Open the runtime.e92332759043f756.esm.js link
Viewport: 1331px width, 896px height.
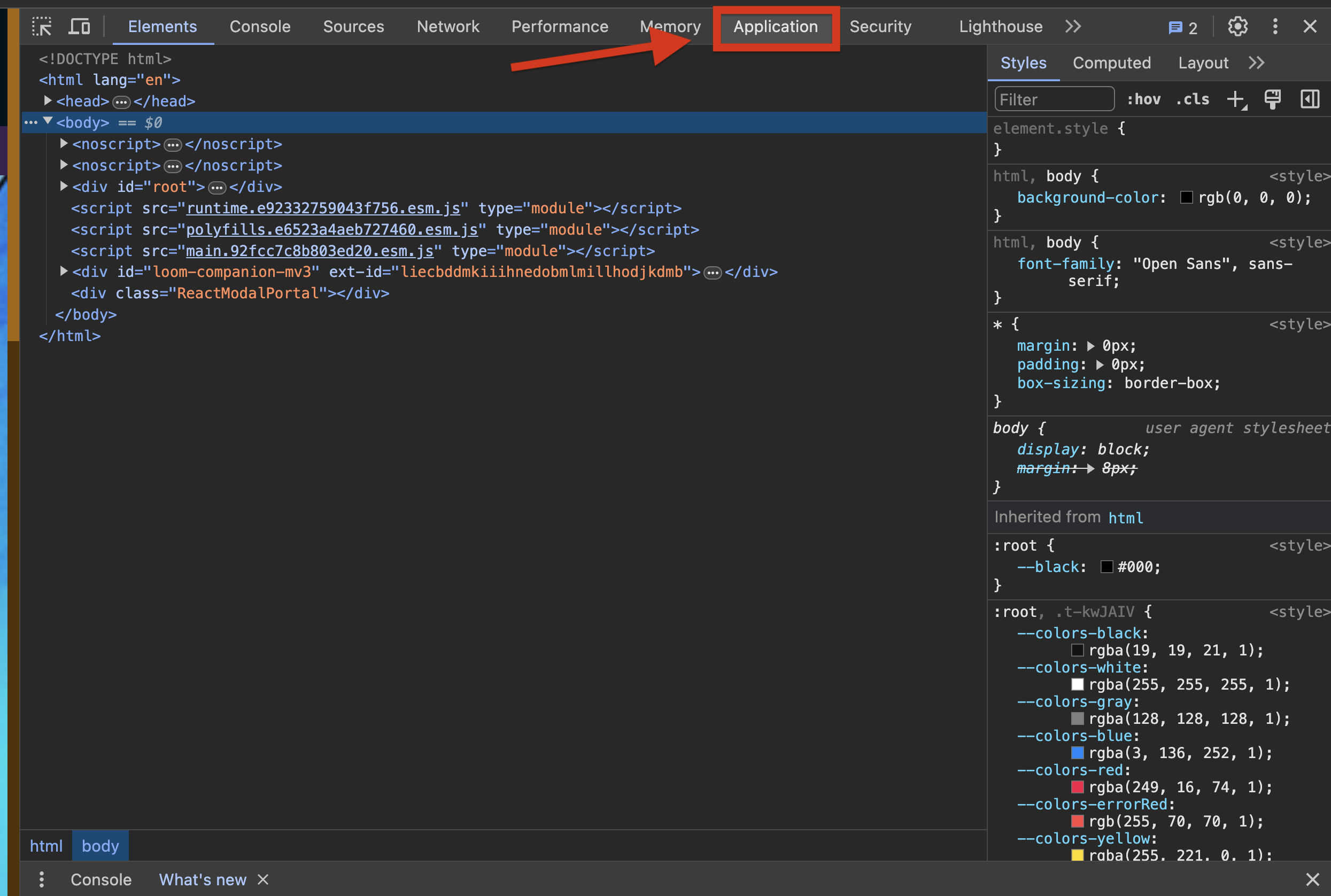coord(323,208)
